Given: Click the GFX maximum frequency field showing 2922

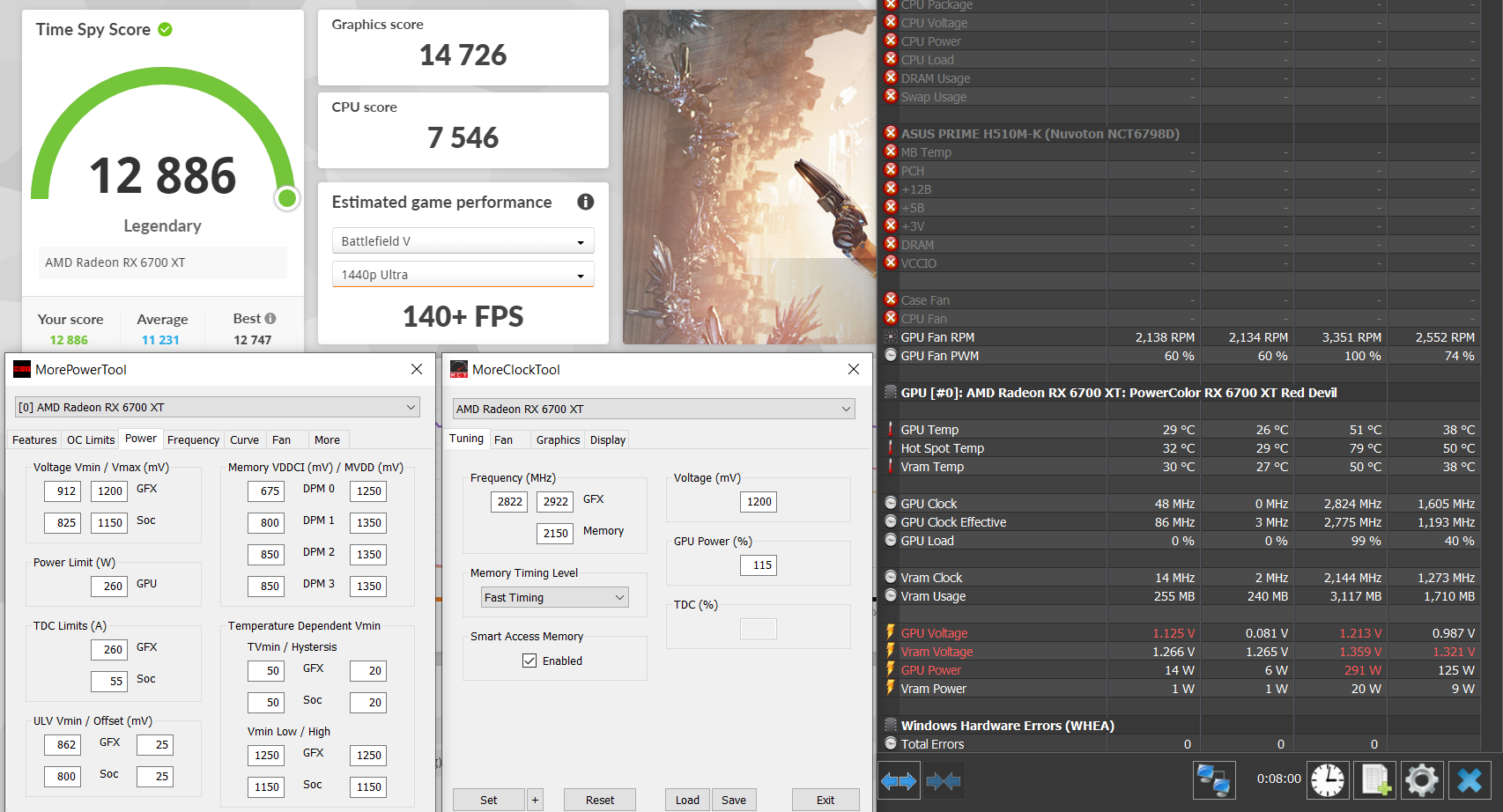Looking at the screenshot, I should pyautogui.click(x=555, y=501).
